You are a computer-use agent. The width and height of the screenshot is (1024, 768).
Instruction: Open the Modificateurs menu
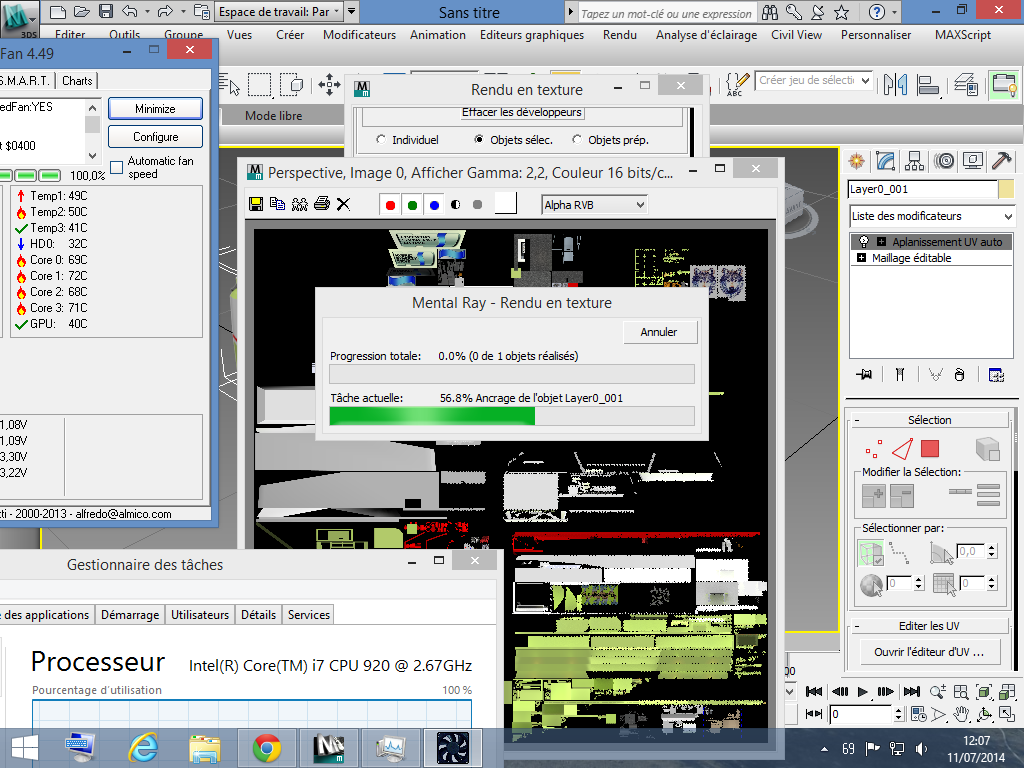point(359,35)
